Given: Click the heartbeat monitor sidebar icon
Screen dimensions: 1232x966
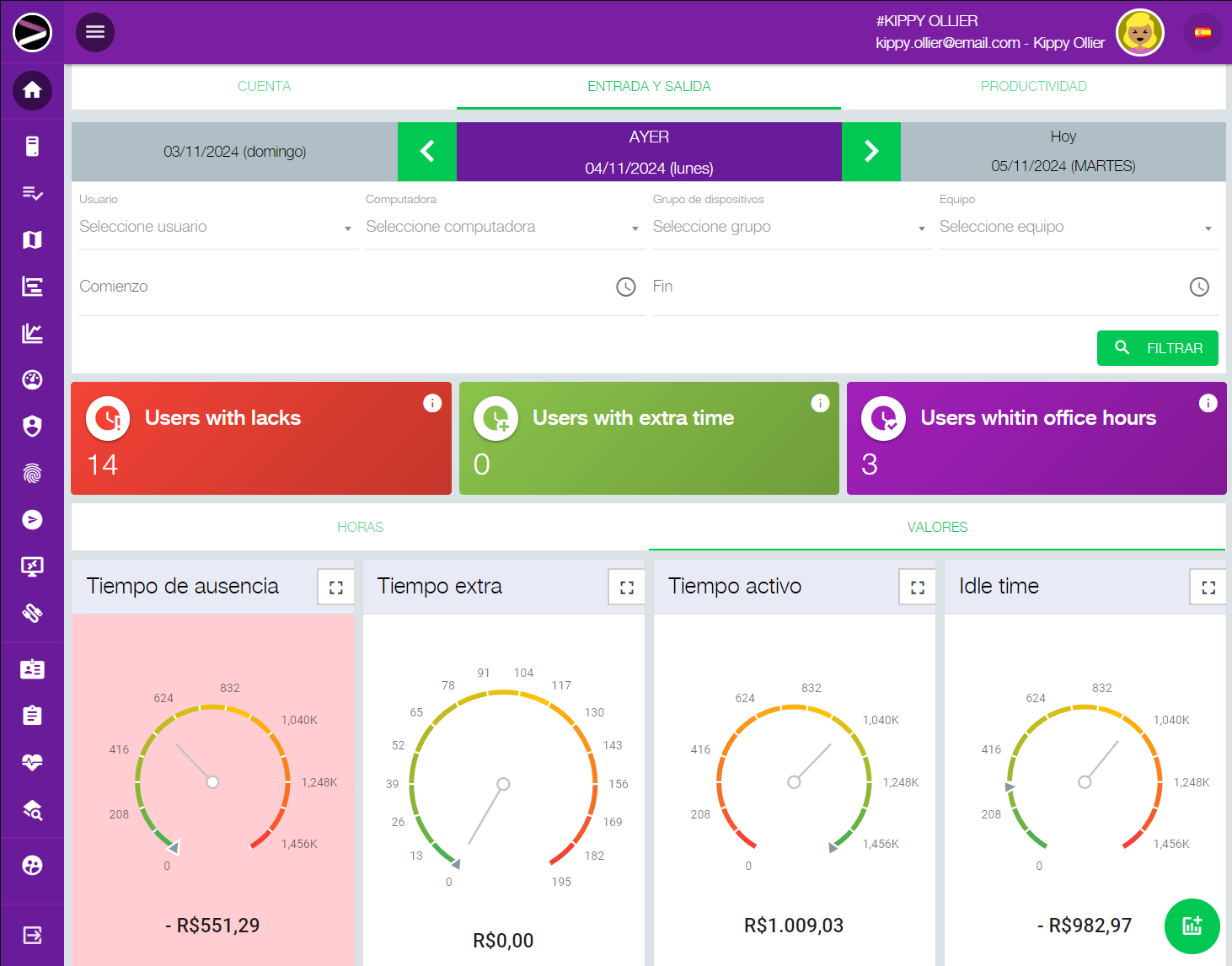Looking at the screenshot, I should point(32,762).
